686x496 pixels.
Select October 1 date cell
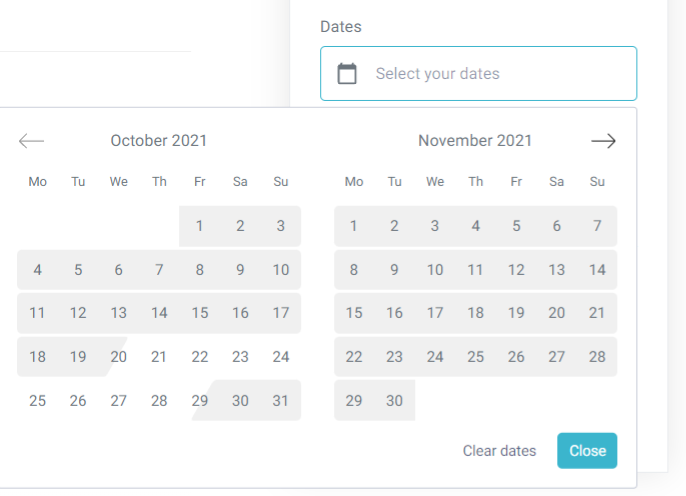pyautogui.click(x=200, y=226)
